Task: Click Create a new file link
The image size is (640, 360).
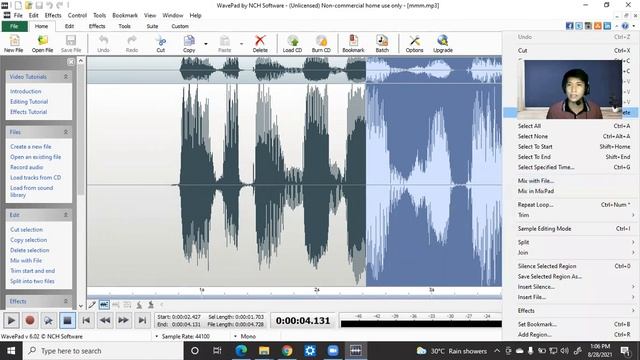Action: tap(31, 147)
